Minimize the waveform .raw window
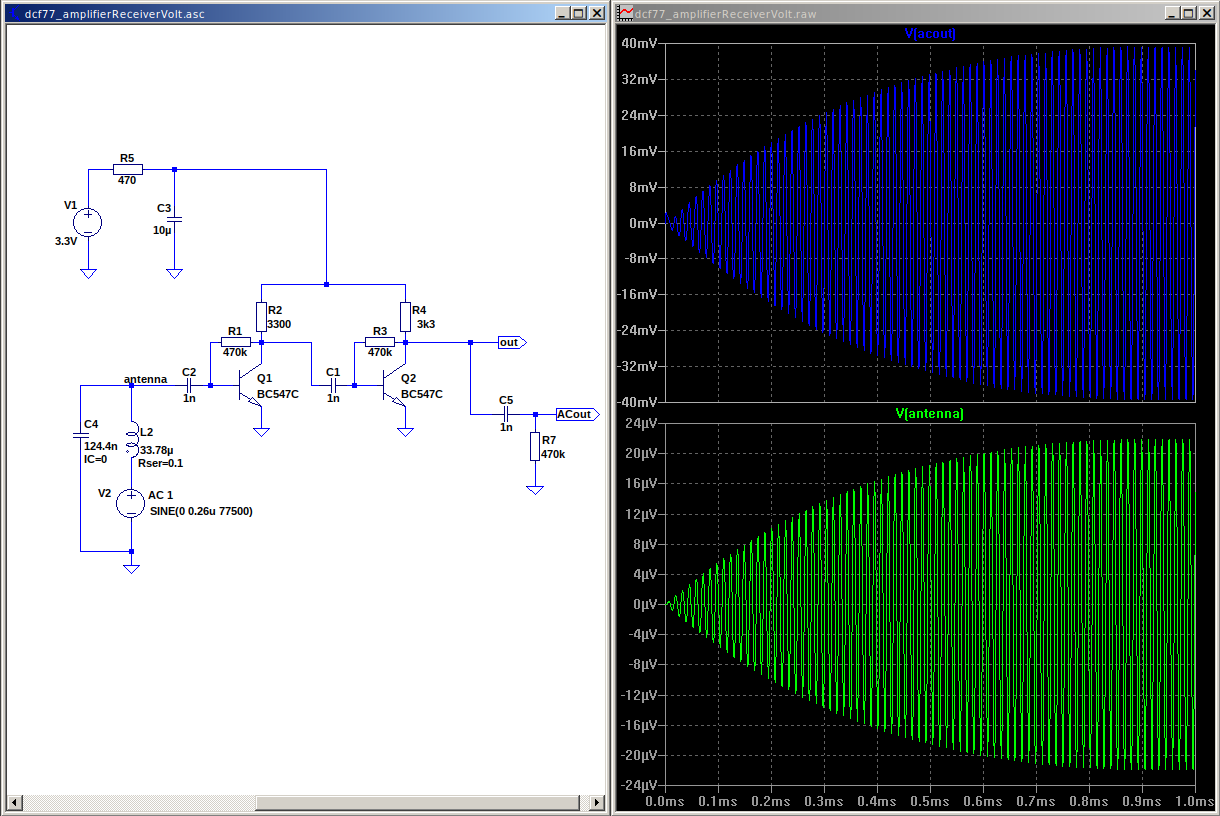The width and height of the screenshot is (1220, 816). pyautogui.click(x=1173, y=13)
